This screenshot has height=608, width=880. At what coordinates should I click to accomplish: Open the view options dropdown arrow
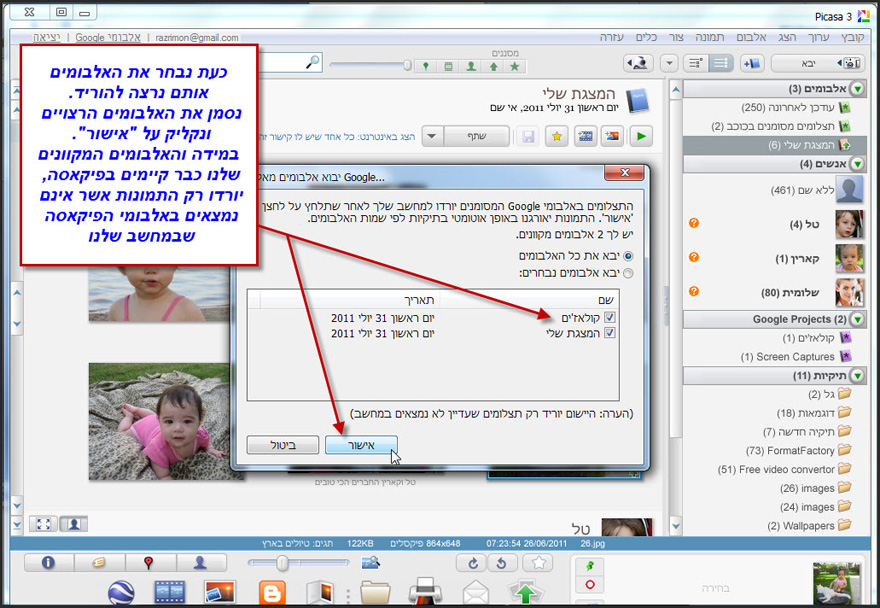click(669, 63)
